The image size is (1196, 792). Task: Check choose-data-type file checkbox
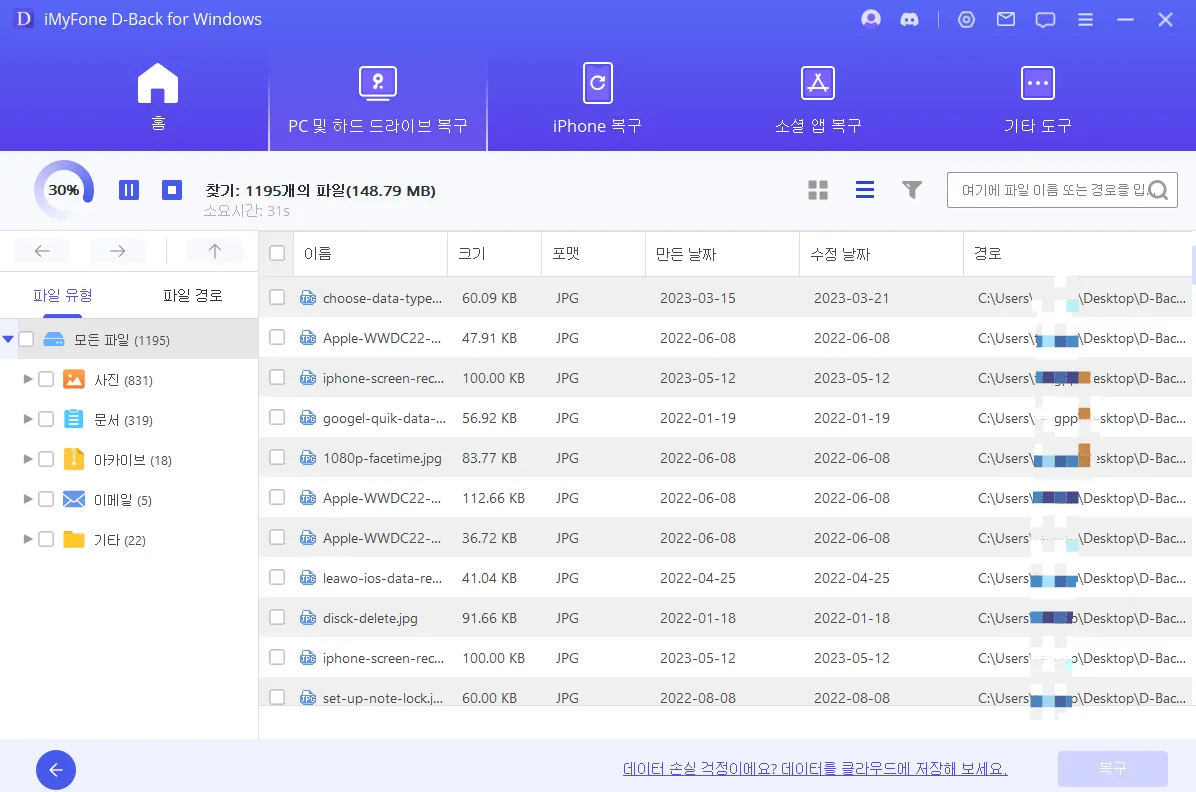click(x=277, y=297)
